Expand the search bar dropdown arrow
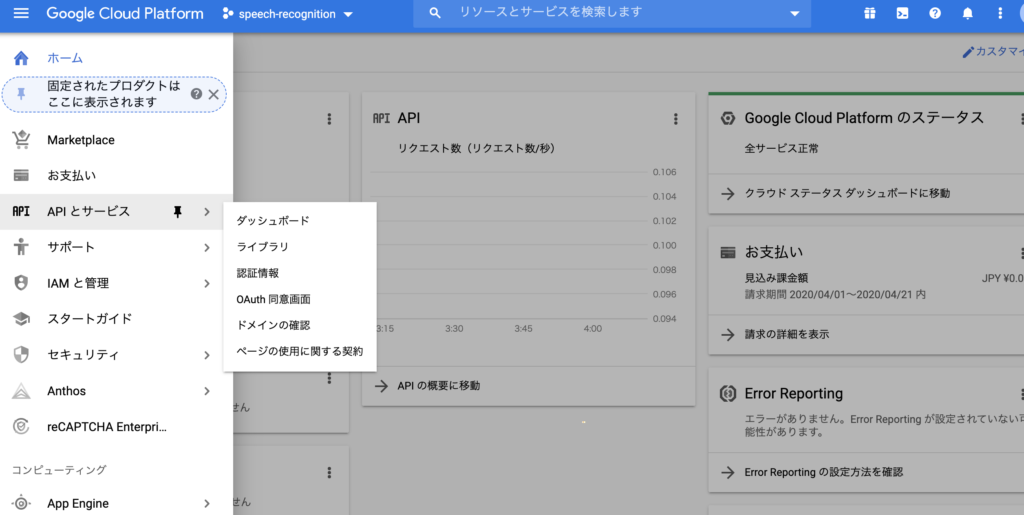This screenshot has height=515, width=1024. (x=795, y=14)
